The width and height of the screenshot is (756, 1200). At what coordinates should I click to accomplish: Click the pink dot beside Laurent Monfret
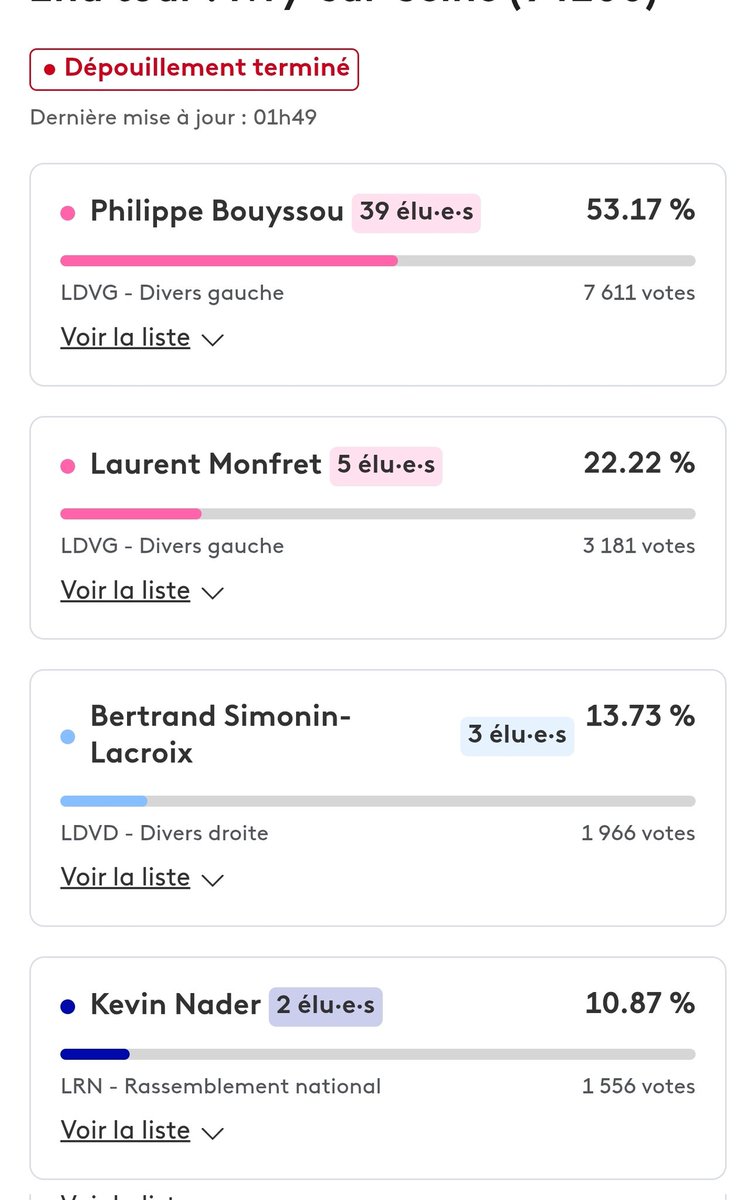pos(68,466)
